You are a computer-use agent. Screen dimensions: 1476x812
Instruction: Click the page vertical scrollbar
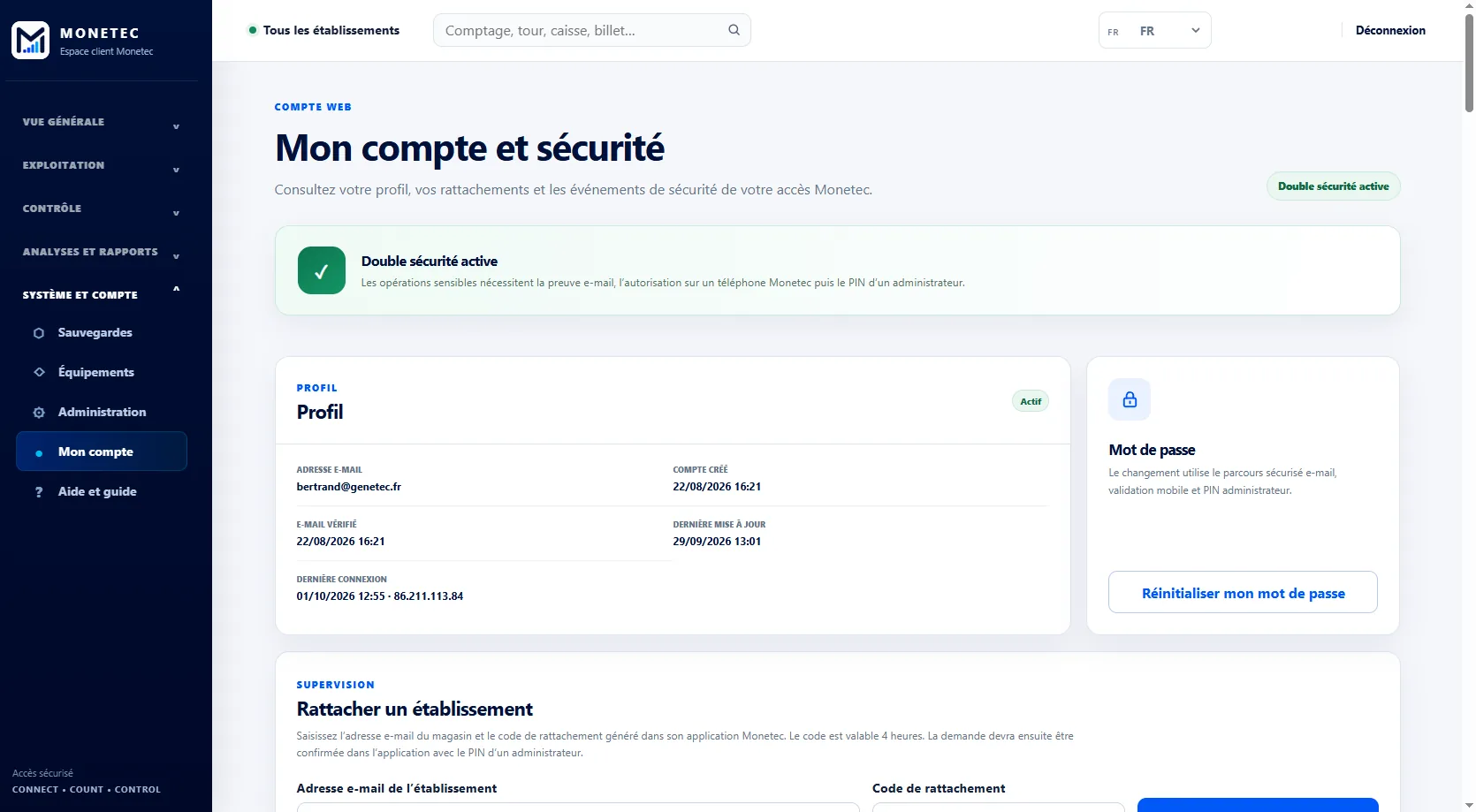pos(1469,64)
